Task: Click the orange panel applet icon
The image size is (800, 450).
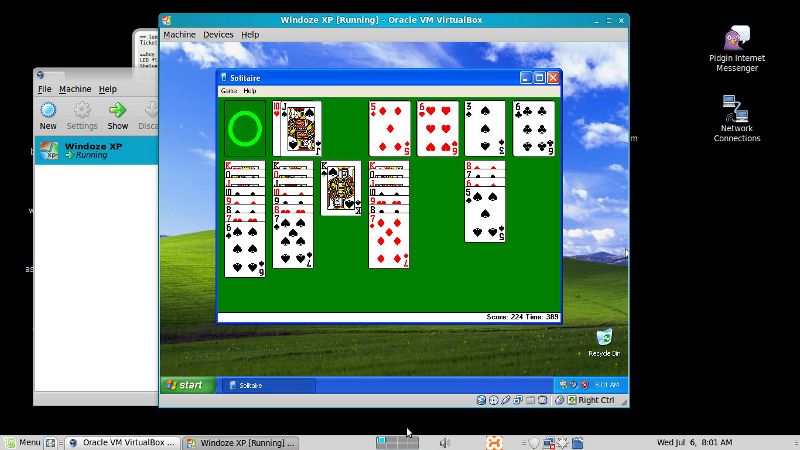Action: 494,443
